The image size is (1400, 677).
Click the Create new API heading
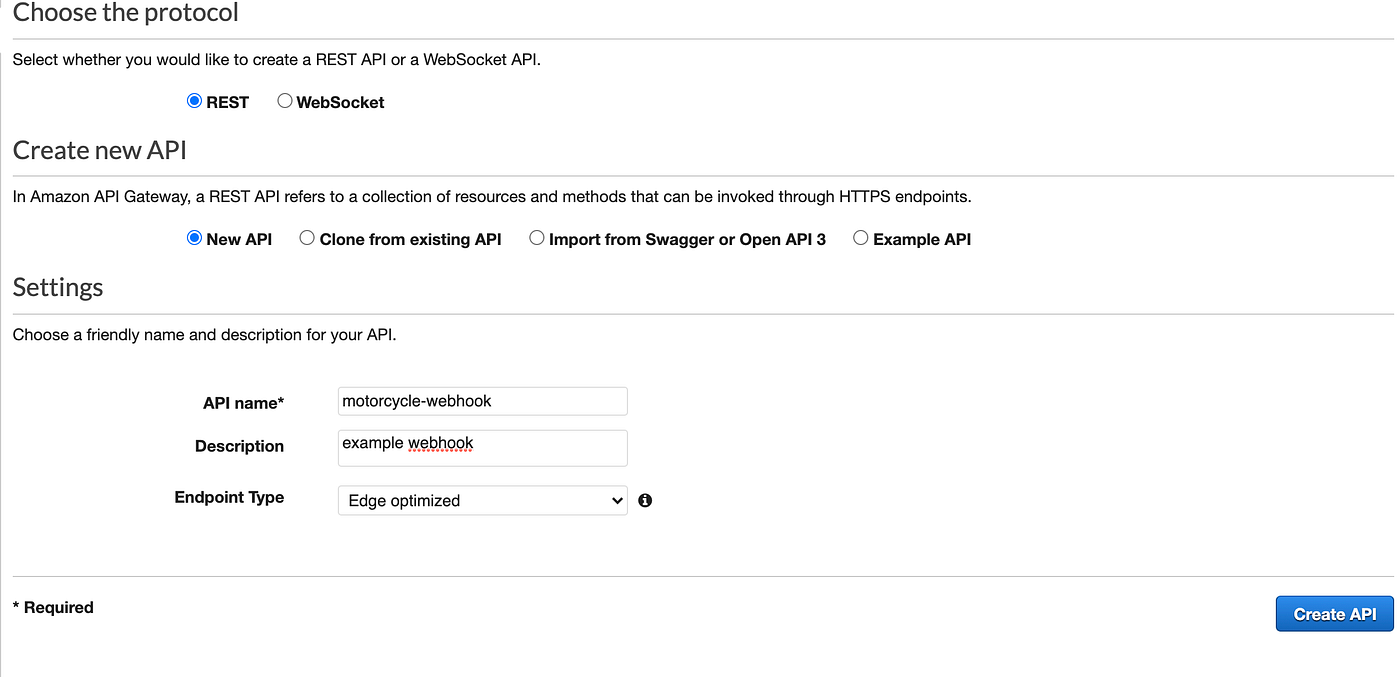[x=99, y=150]
